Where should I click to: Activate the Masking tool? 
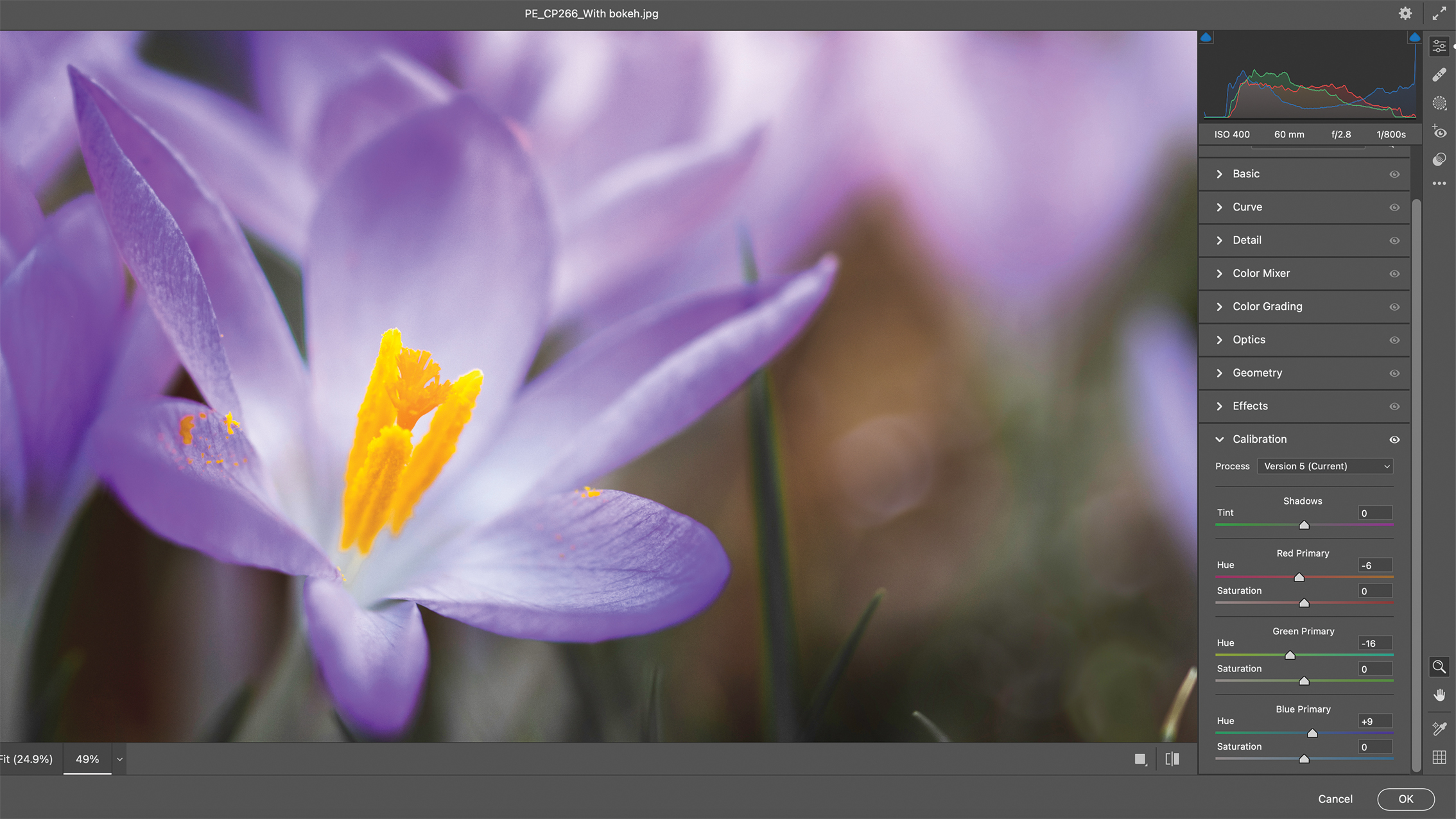(1439, 103)
